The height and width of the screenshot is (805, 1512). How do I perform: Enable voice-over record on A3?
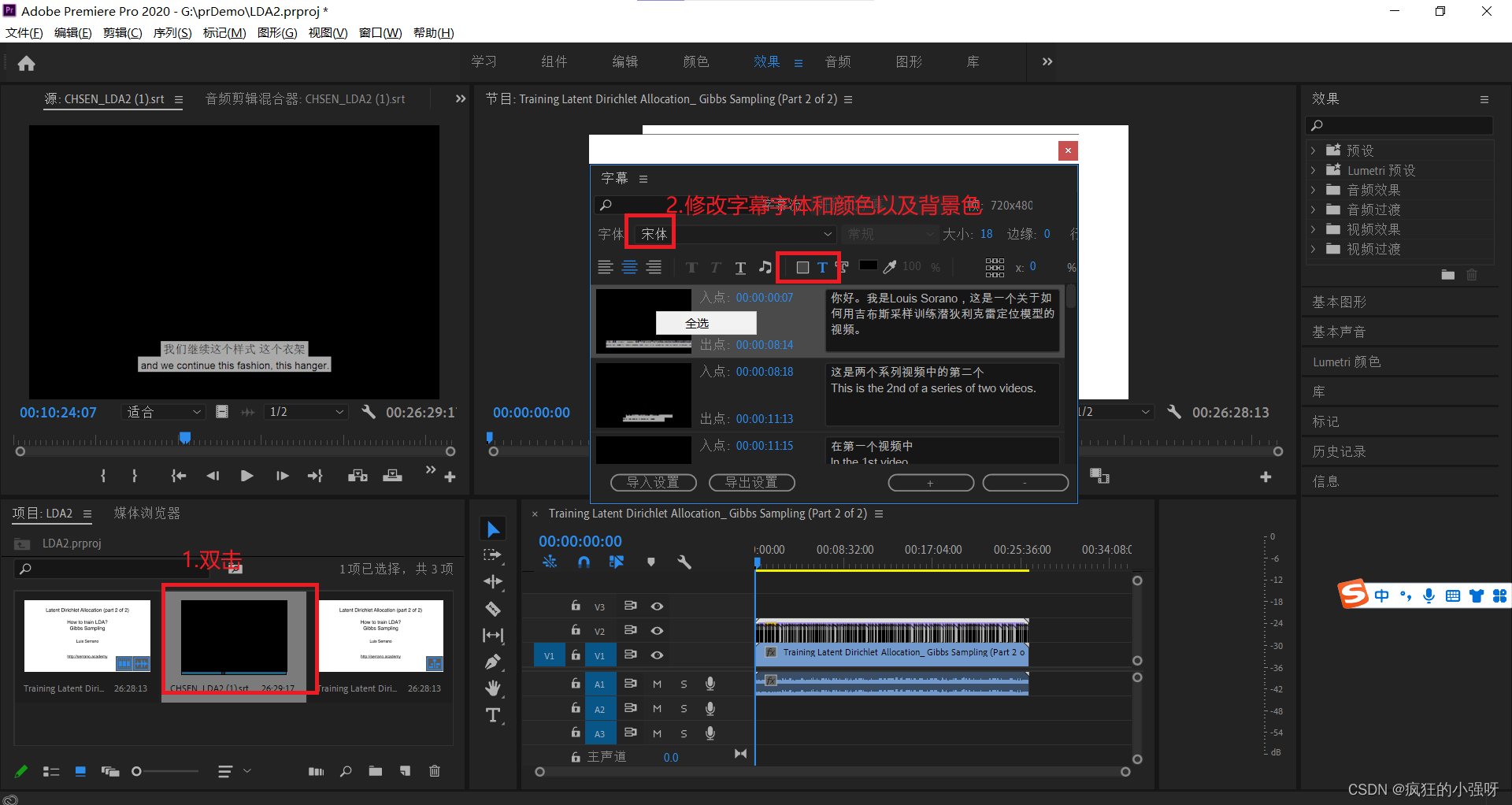click(710, 733)
